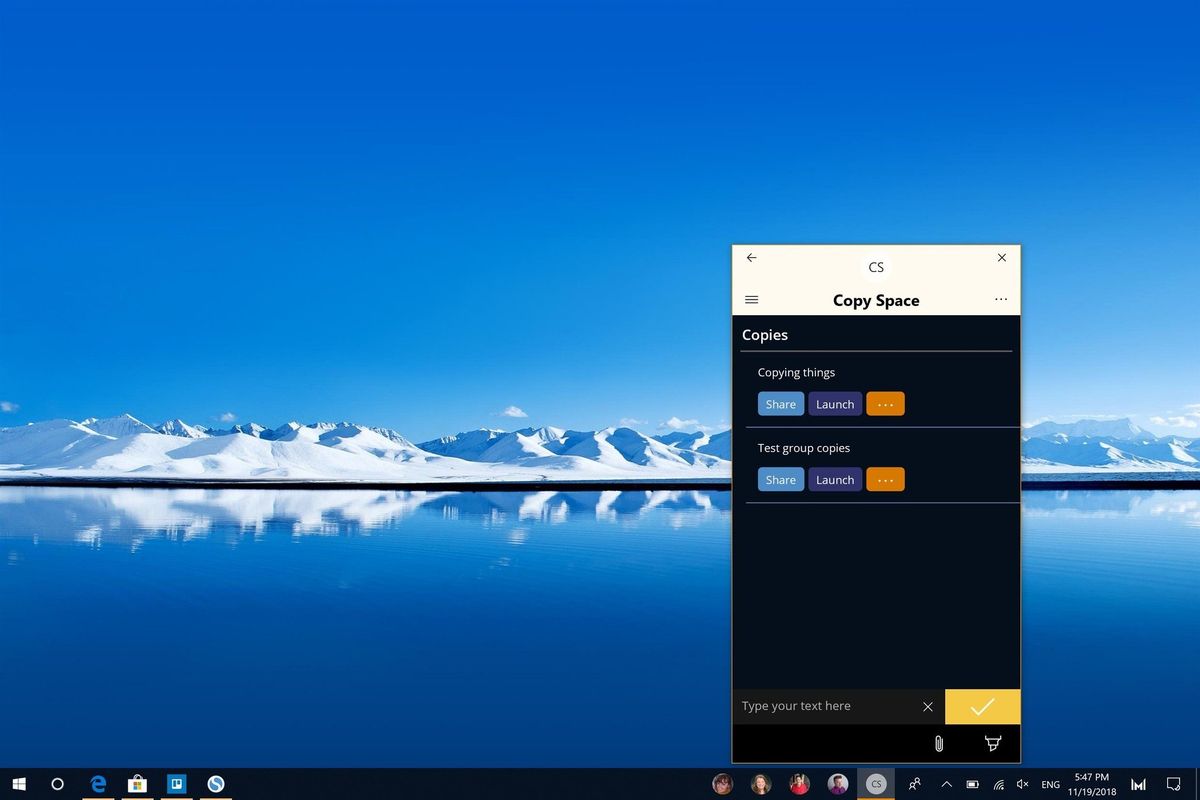The image size is (1200, 800).
Task: Click the CS logo at the top
Action: tap(876, 266)
